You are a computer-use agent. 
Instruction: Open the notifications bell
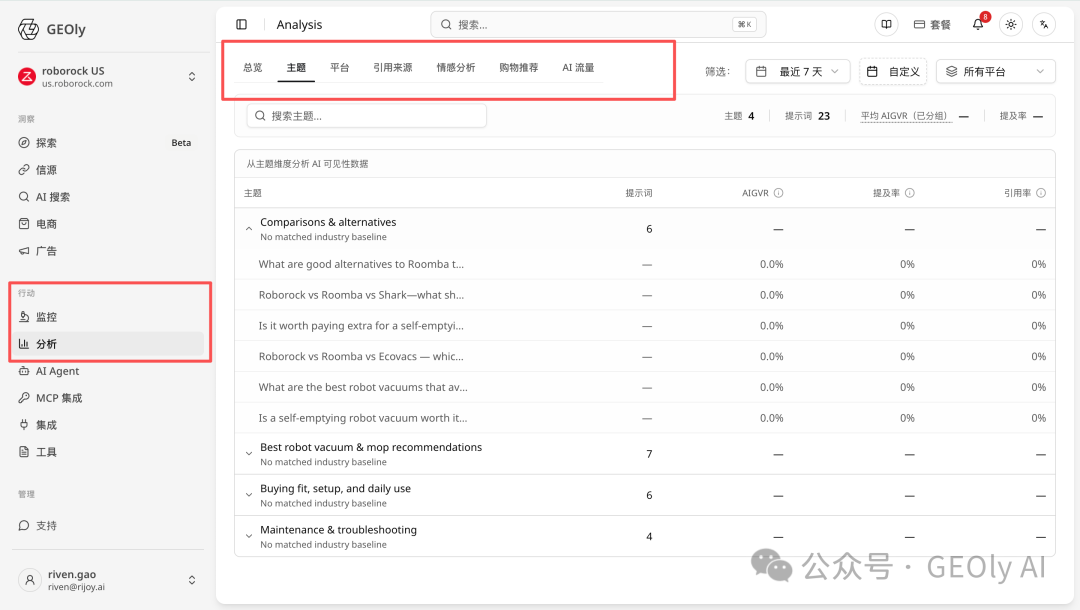[x=977, y=25]
